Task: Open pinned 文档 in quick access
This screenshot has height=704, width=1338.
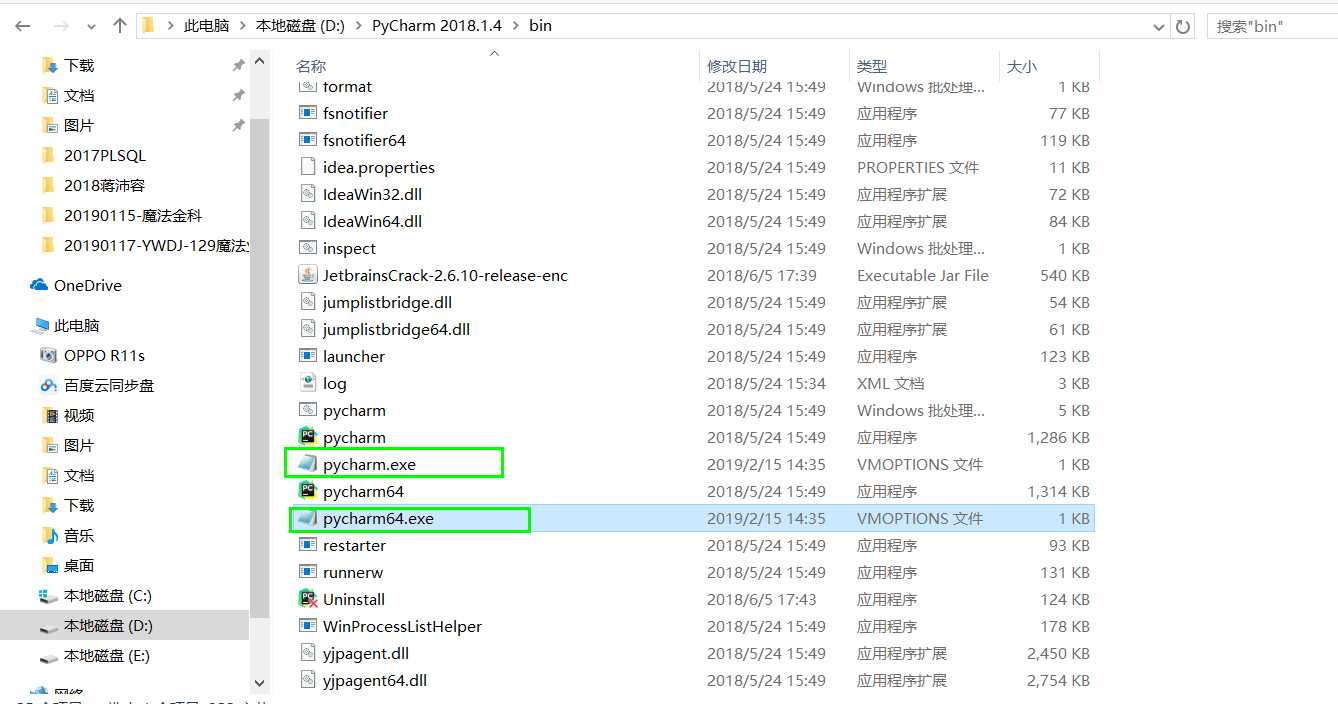Action: click(79, 95)
